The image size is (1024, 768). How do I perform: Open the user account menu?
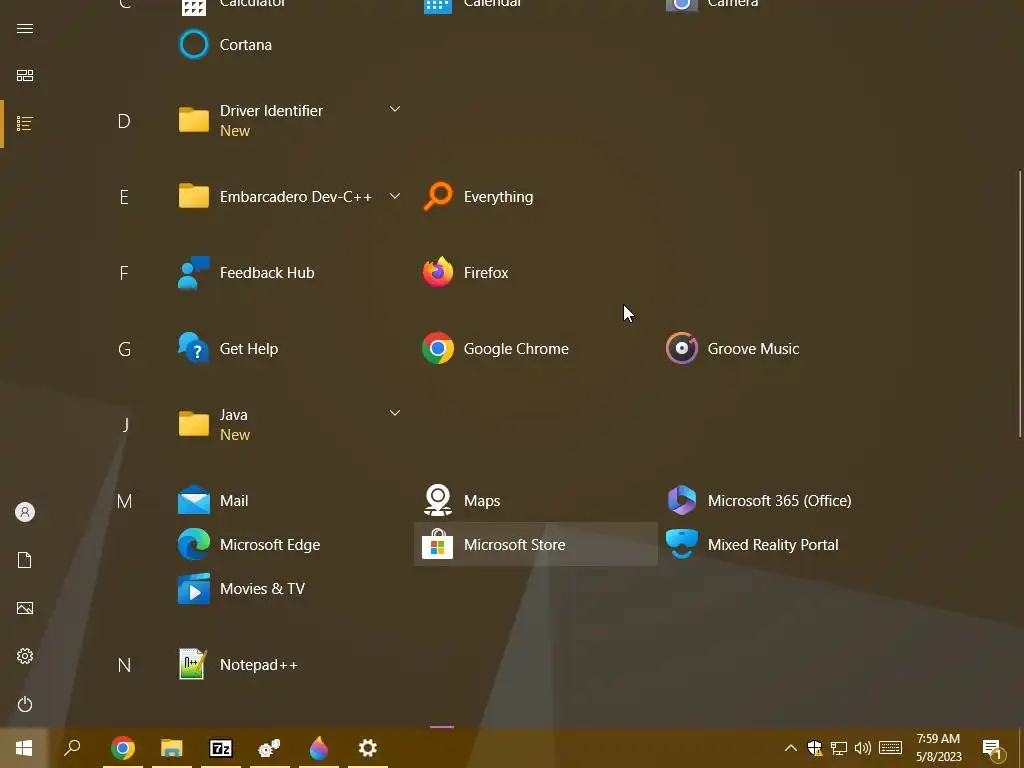pyautogui.click(x=25, y=512)
